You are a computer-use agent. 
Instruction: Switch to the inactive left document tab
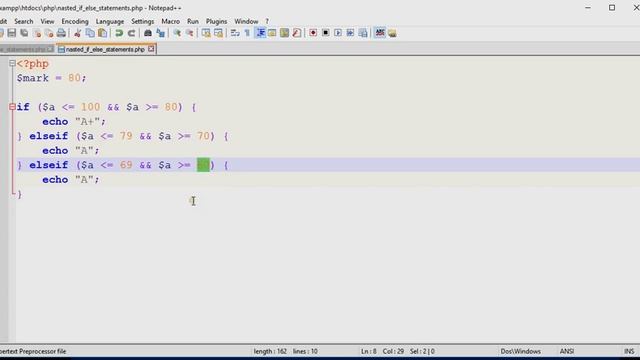click(x=24, y=49)
